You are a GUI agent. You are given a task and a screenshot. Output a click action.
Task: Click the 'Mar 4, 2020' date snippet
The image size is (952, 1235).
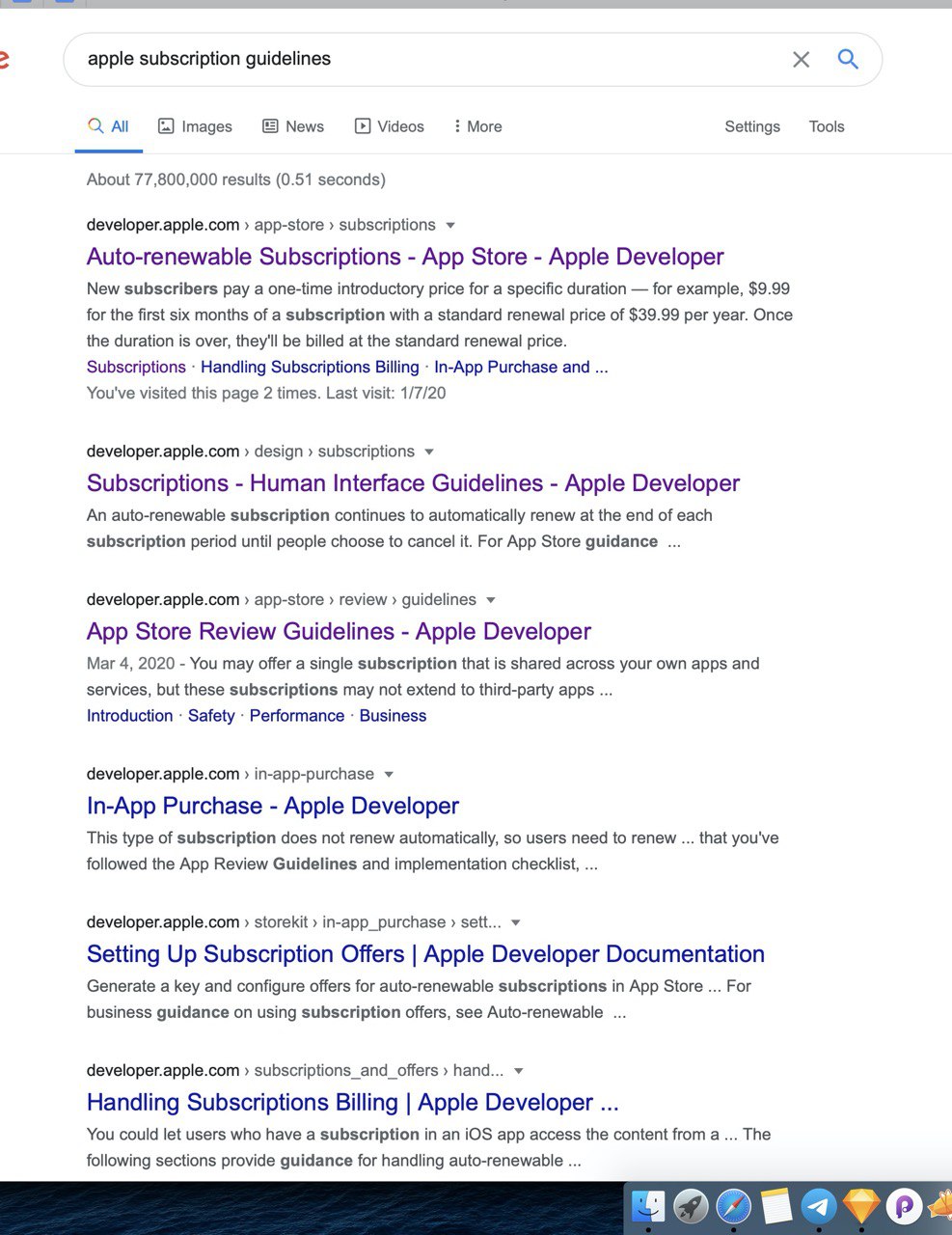coord(131,664)
